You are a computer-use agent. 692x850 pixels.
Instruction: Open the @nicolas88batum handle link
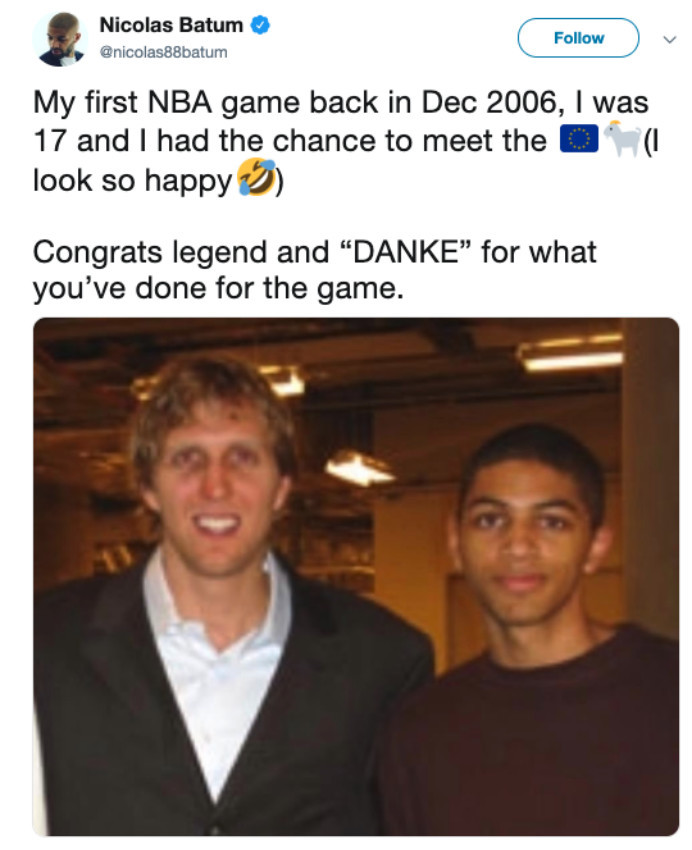[x=163, y=53]
